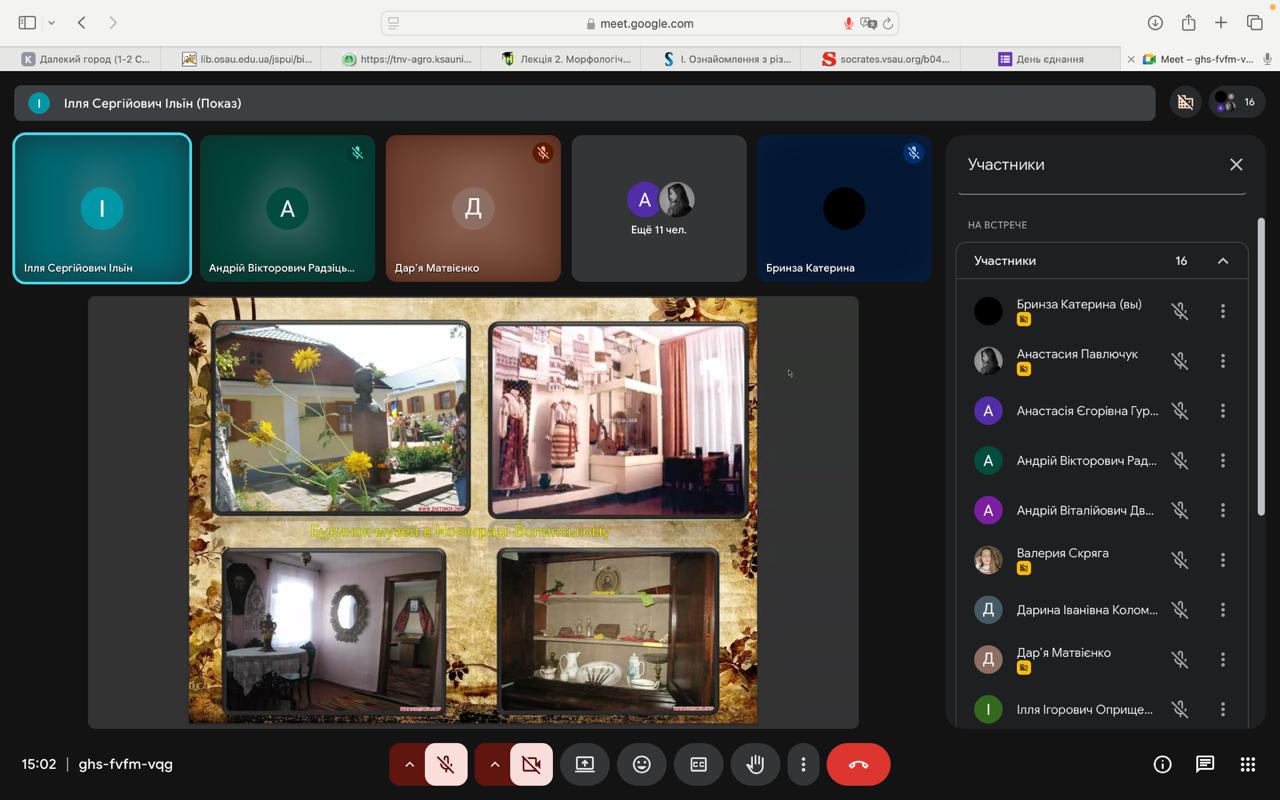
Task: Open the activities grid icon
Action: (x=1247, y=764)
